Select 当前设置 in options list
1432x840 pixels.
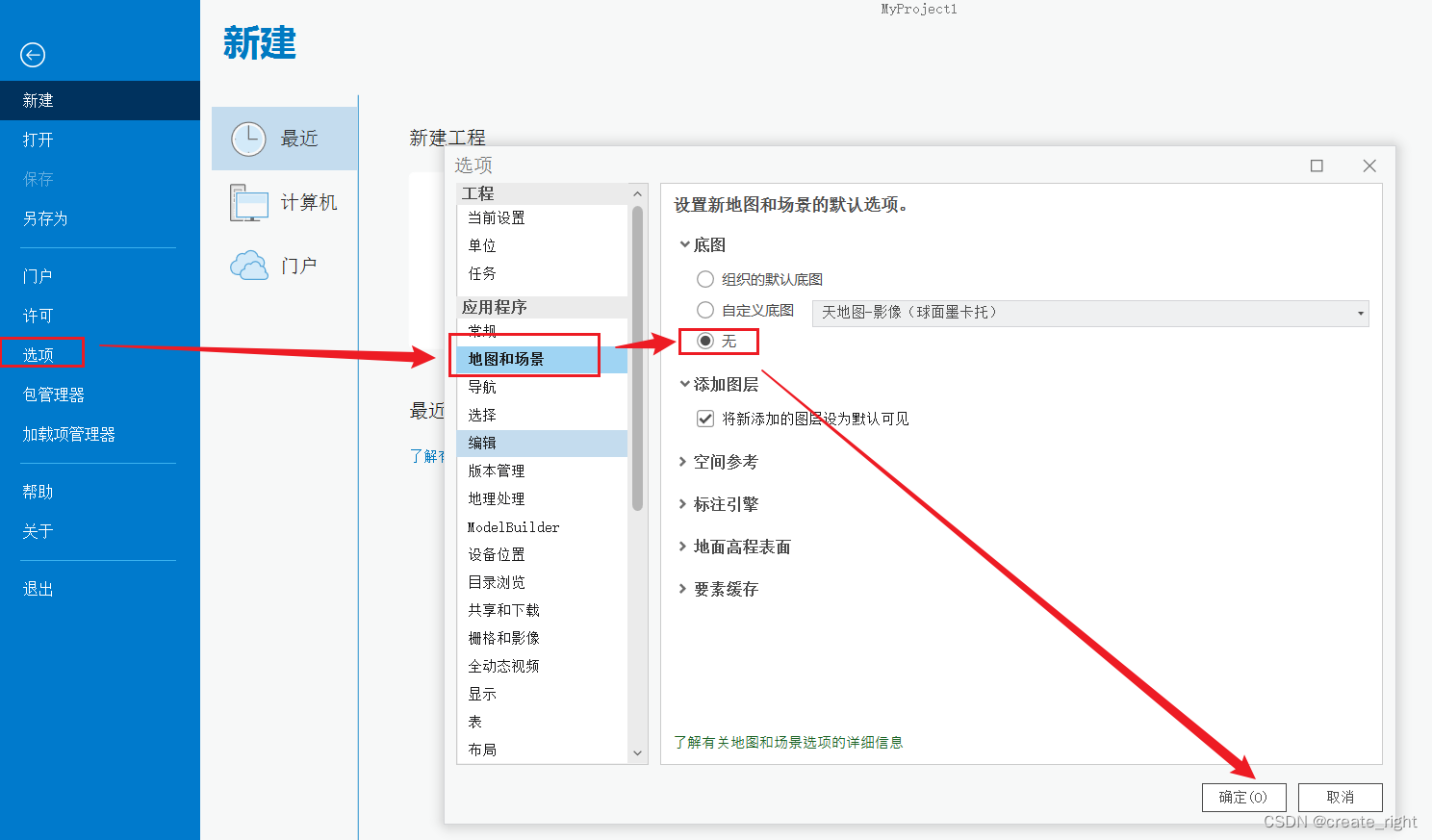(543, 218)
